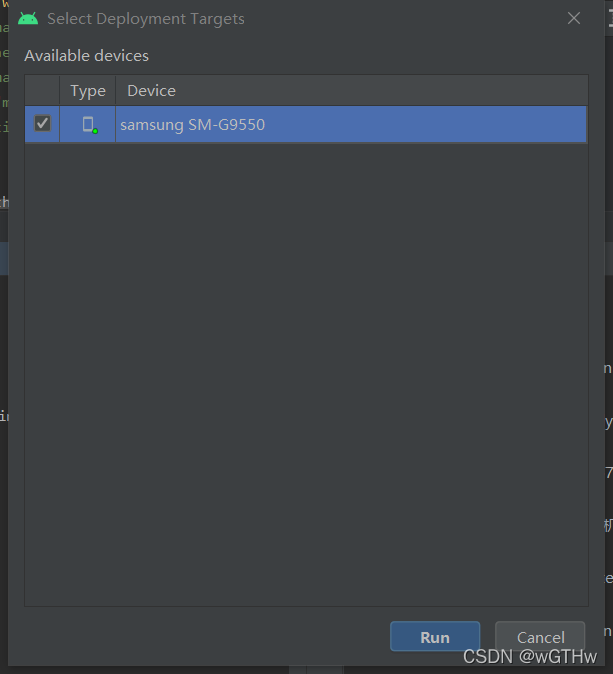Click empty space in the devices list

306,374
